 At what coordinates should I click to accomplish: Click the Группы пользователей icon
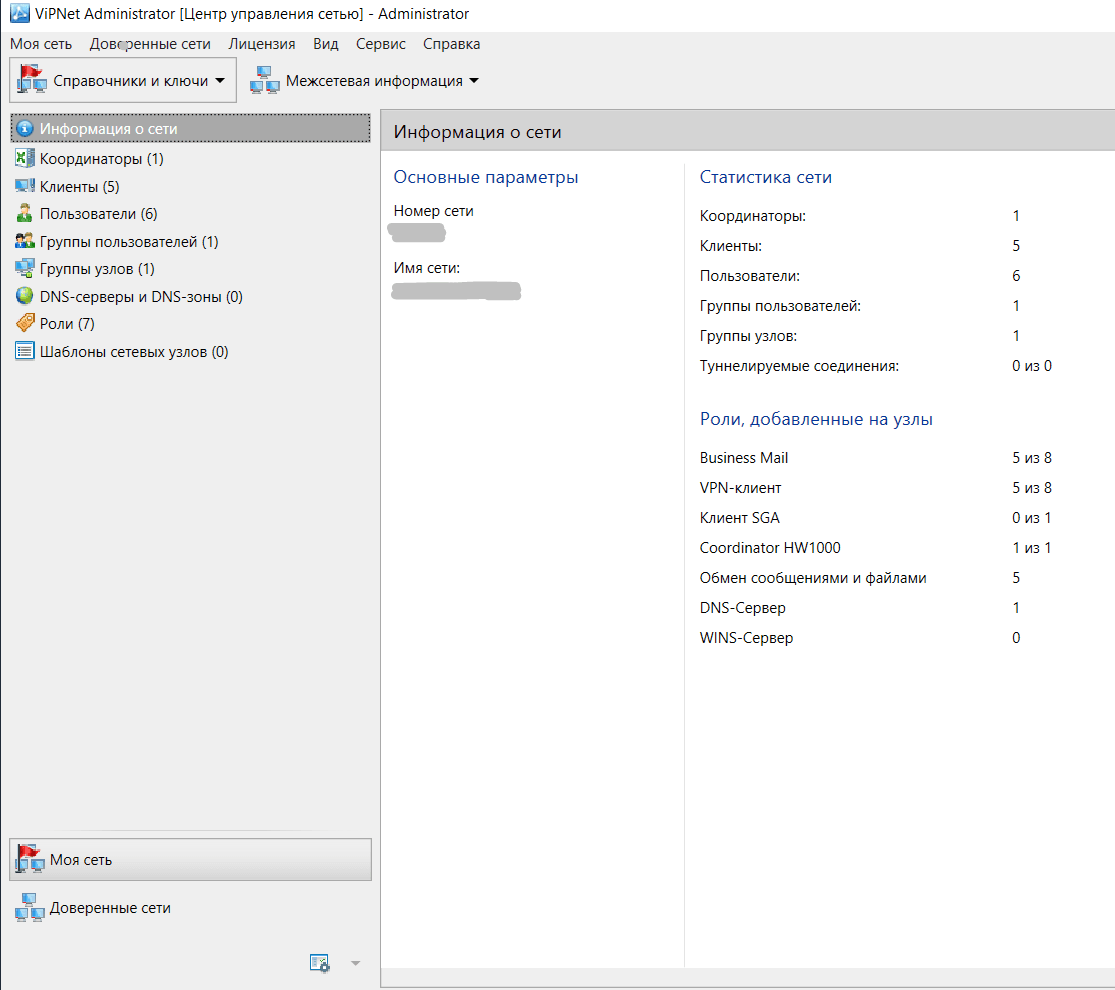click(25, 241)
